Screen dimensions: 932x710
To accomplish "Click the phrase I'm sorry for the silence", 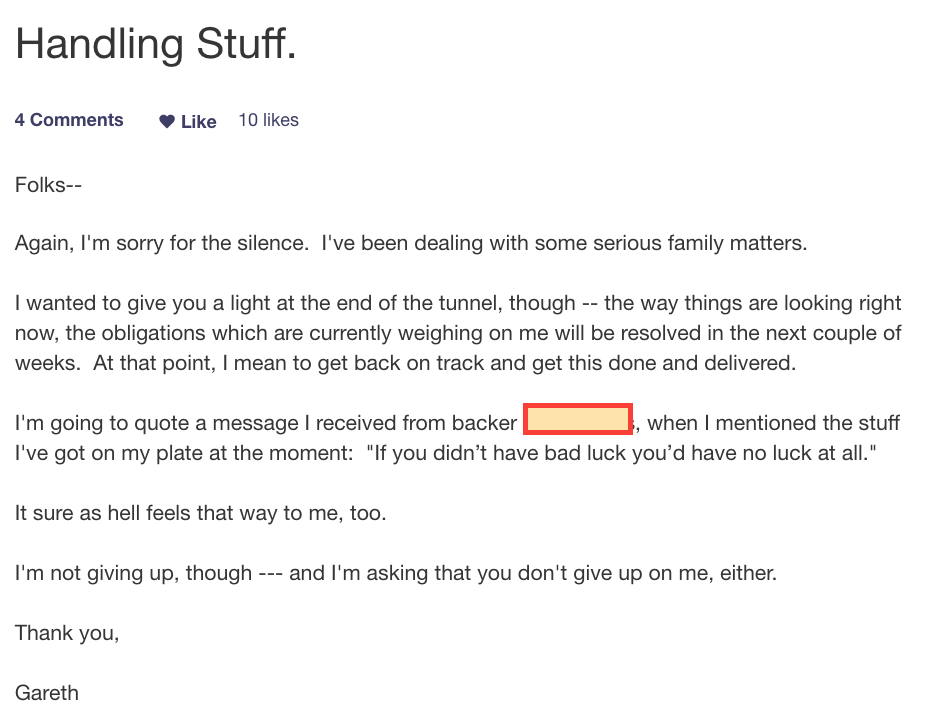I will [x=195, y=243].
